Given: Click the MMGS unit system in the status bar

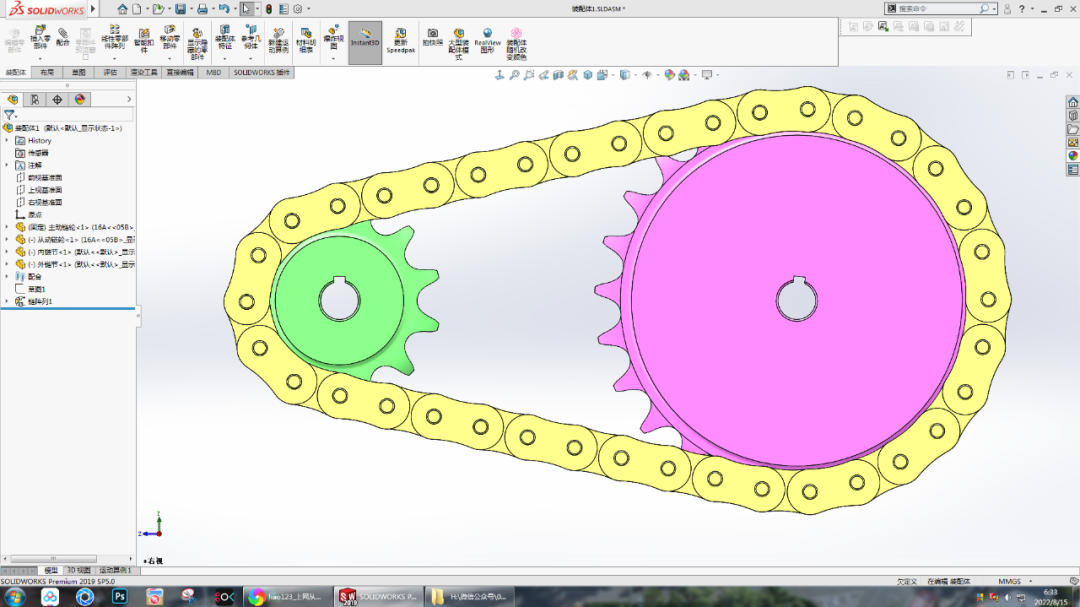Looking at the screenshot, I should coord(1011,580).
